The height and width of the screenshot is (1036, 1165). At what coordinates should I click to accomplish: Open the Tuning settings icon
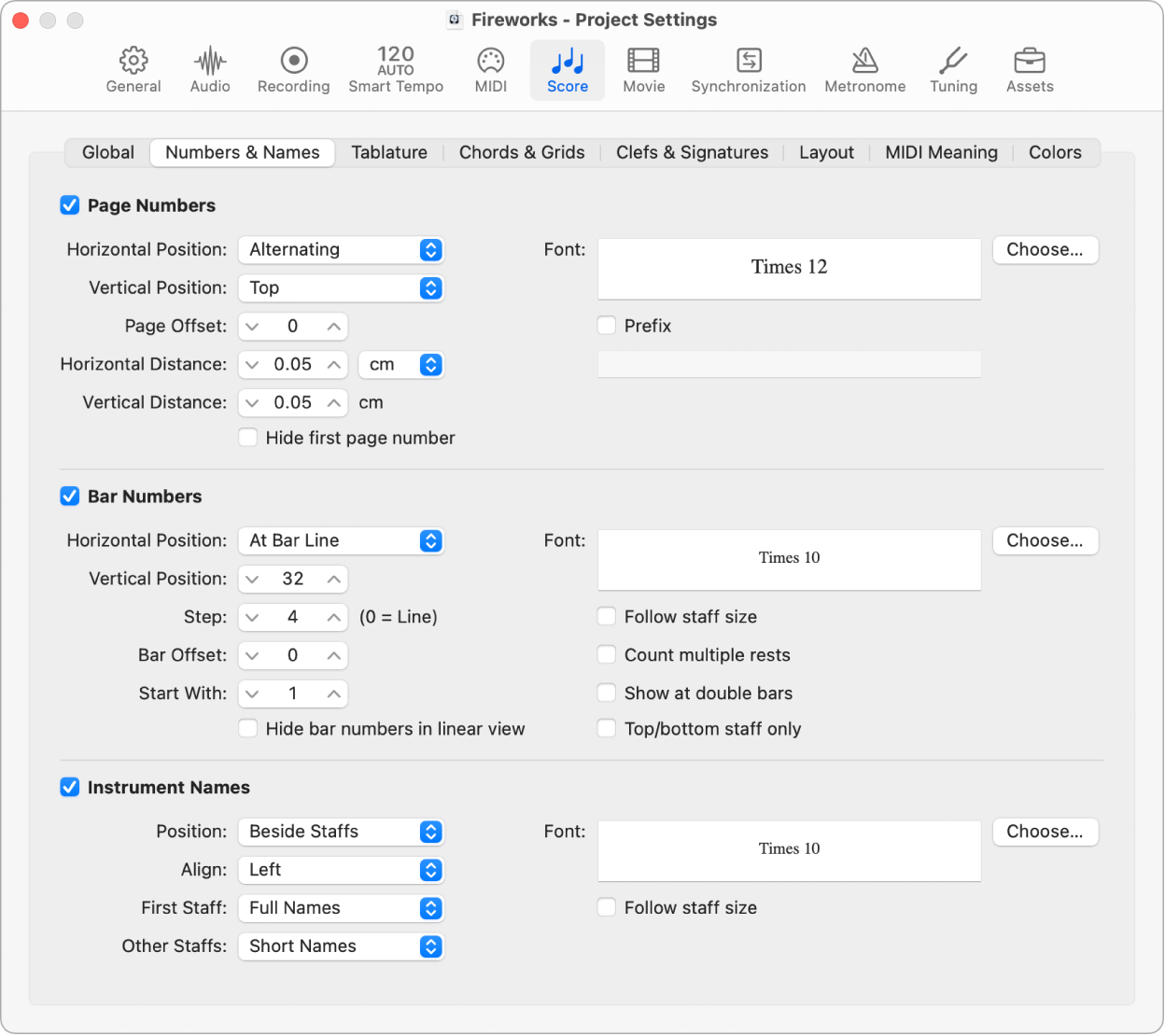(x=953, y=68)
